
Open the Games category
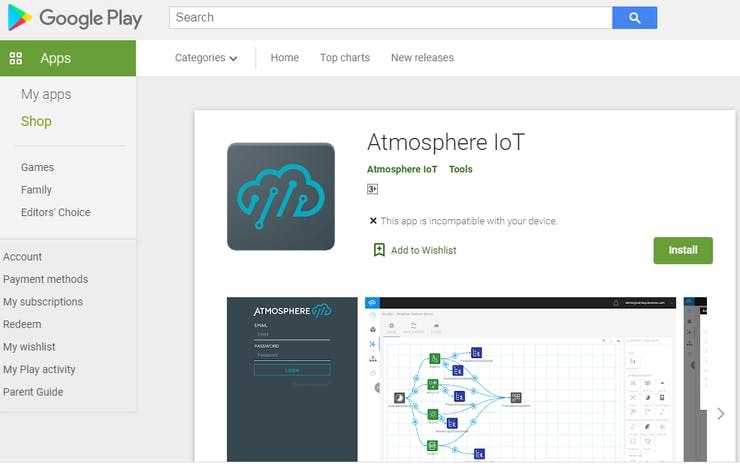[37, 167]
